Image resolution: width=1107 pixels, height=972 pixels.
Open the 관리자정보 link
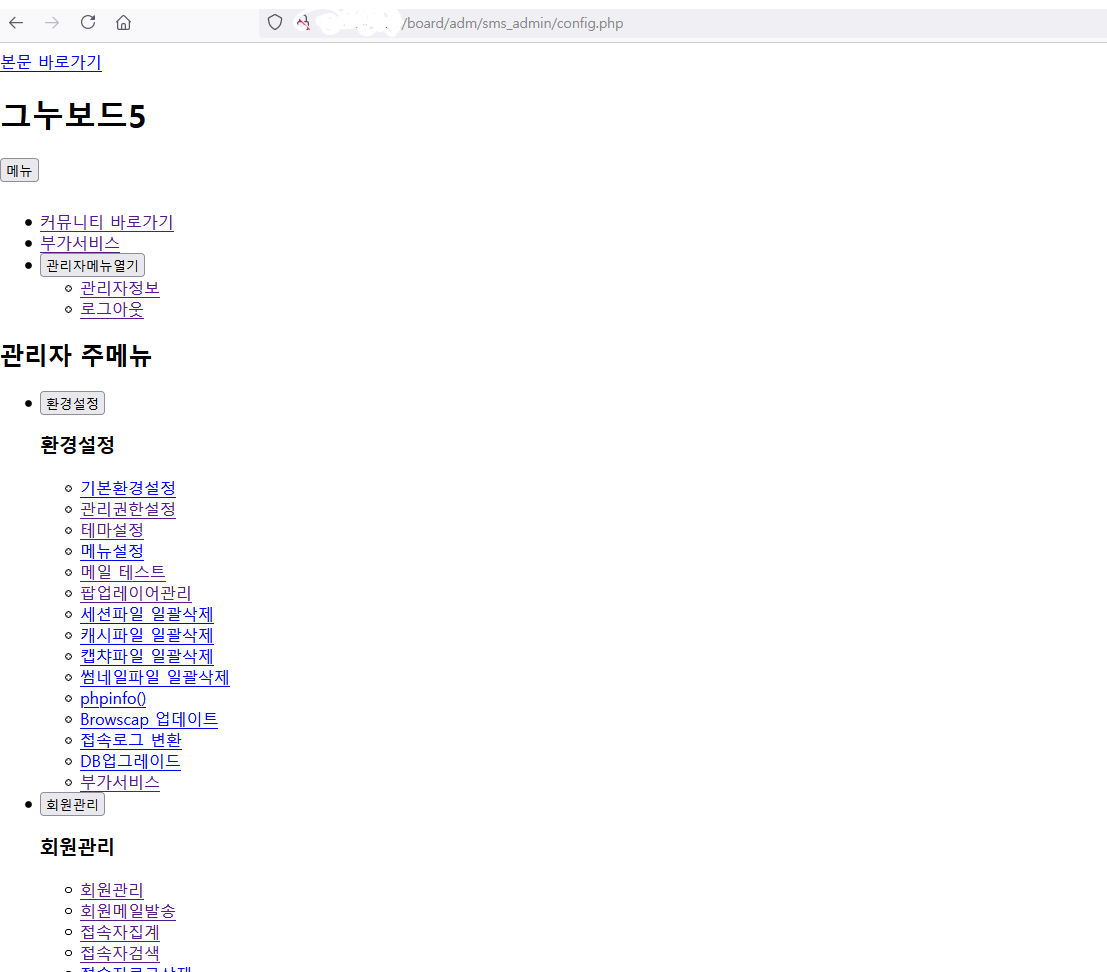click(120, 289)
